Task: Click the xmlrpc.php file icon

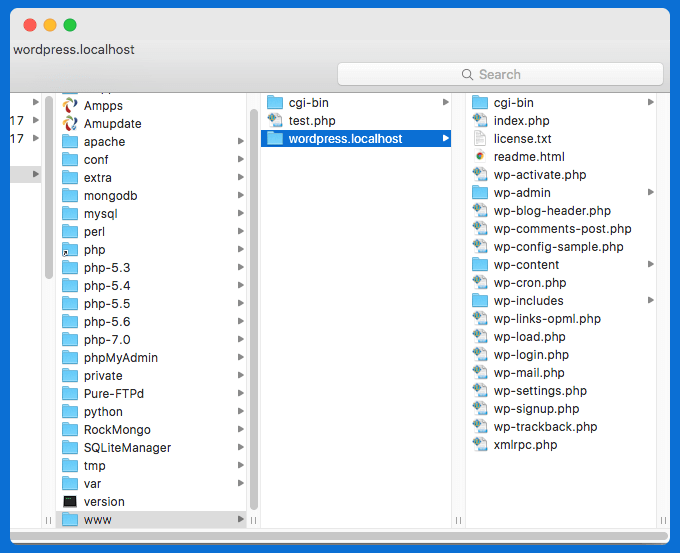Action: [x=480, y=444]
